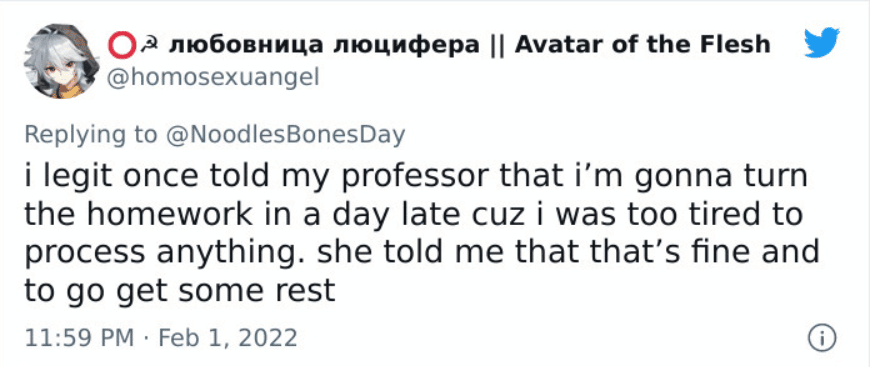The image size is (870, 367).
Task: Click the Feb 1, 2022 date
Action: click(228, 338)
